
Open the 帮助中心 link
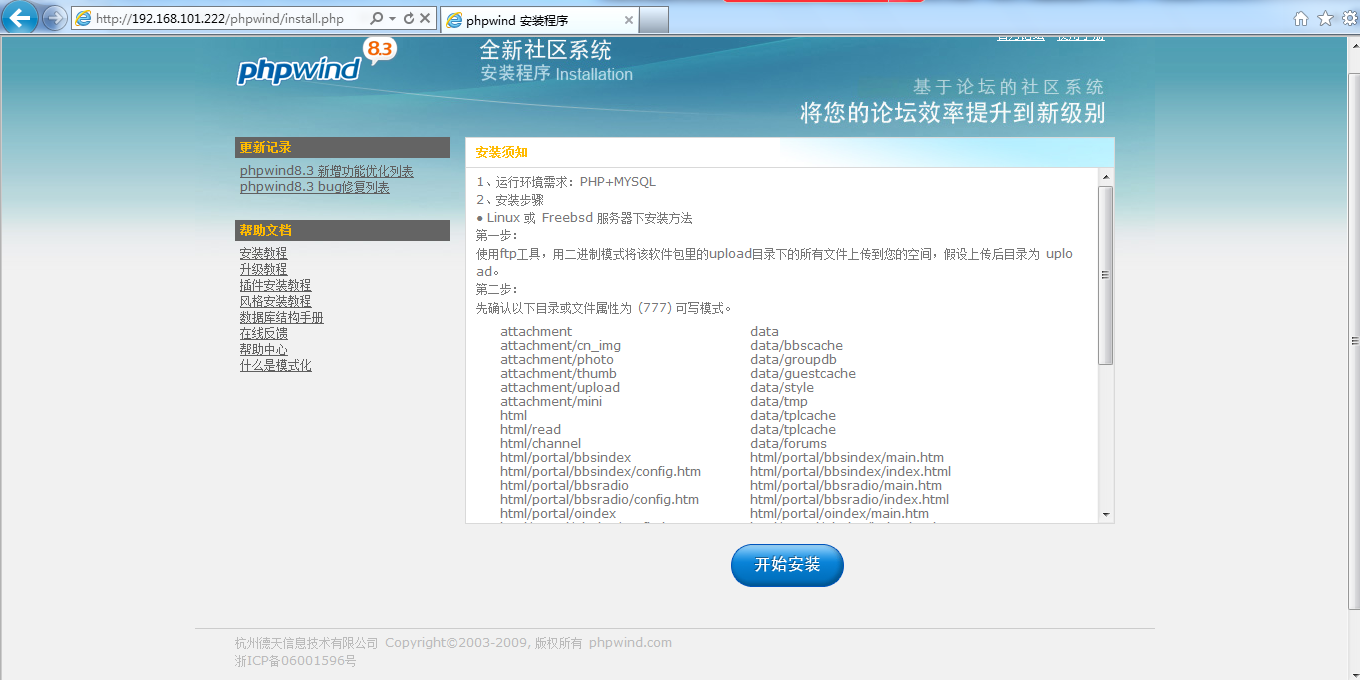click(263, 349)
